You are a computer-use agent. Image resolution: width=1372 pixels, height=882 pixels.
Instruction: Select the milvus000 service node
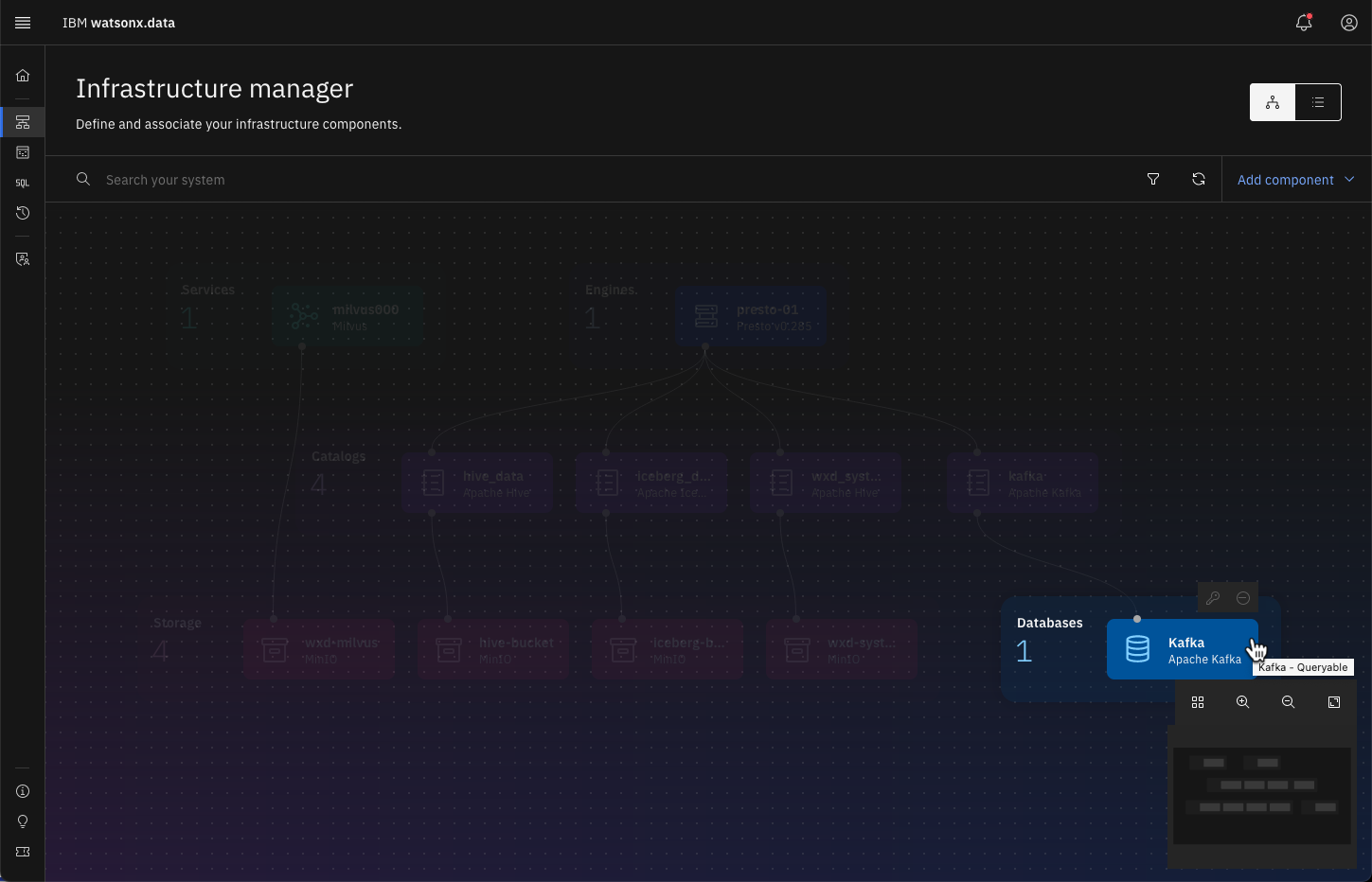tap(347, 316)
